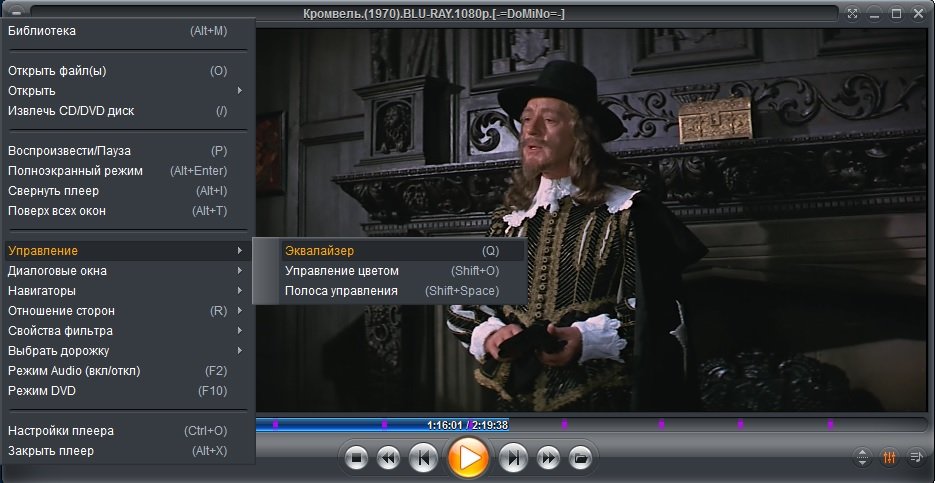
Task: Click the fullscreen arrows icon in title bar
Action: coord(852,14)
